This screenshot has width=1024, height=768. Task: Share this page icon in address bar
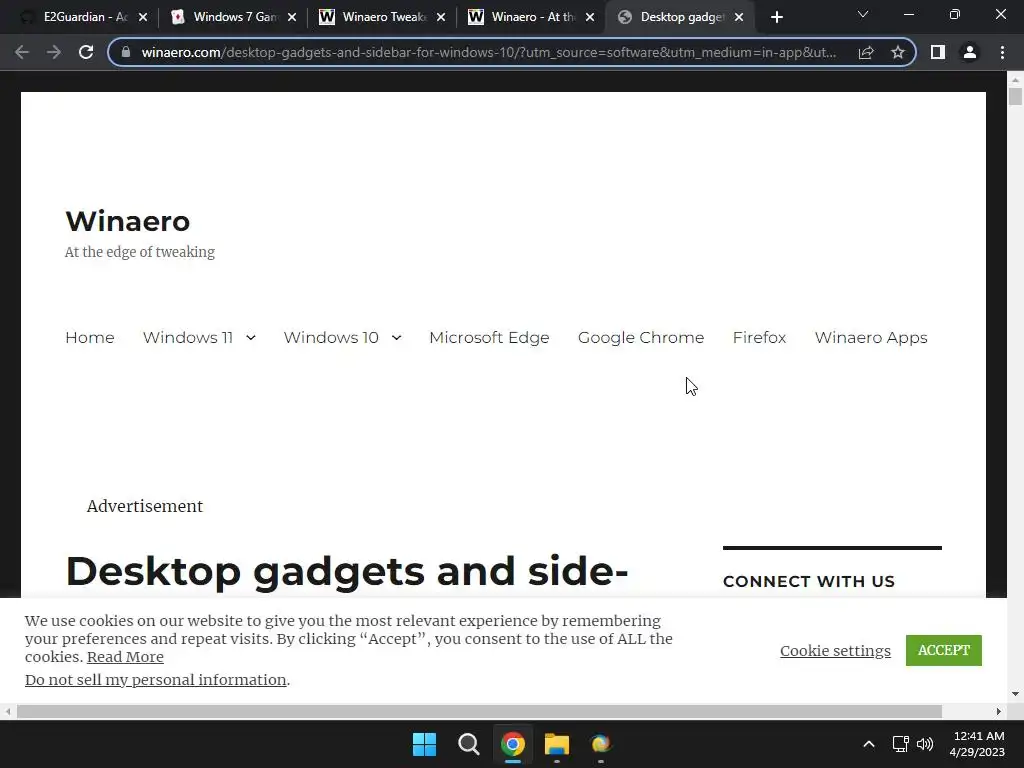pos(866,52)
